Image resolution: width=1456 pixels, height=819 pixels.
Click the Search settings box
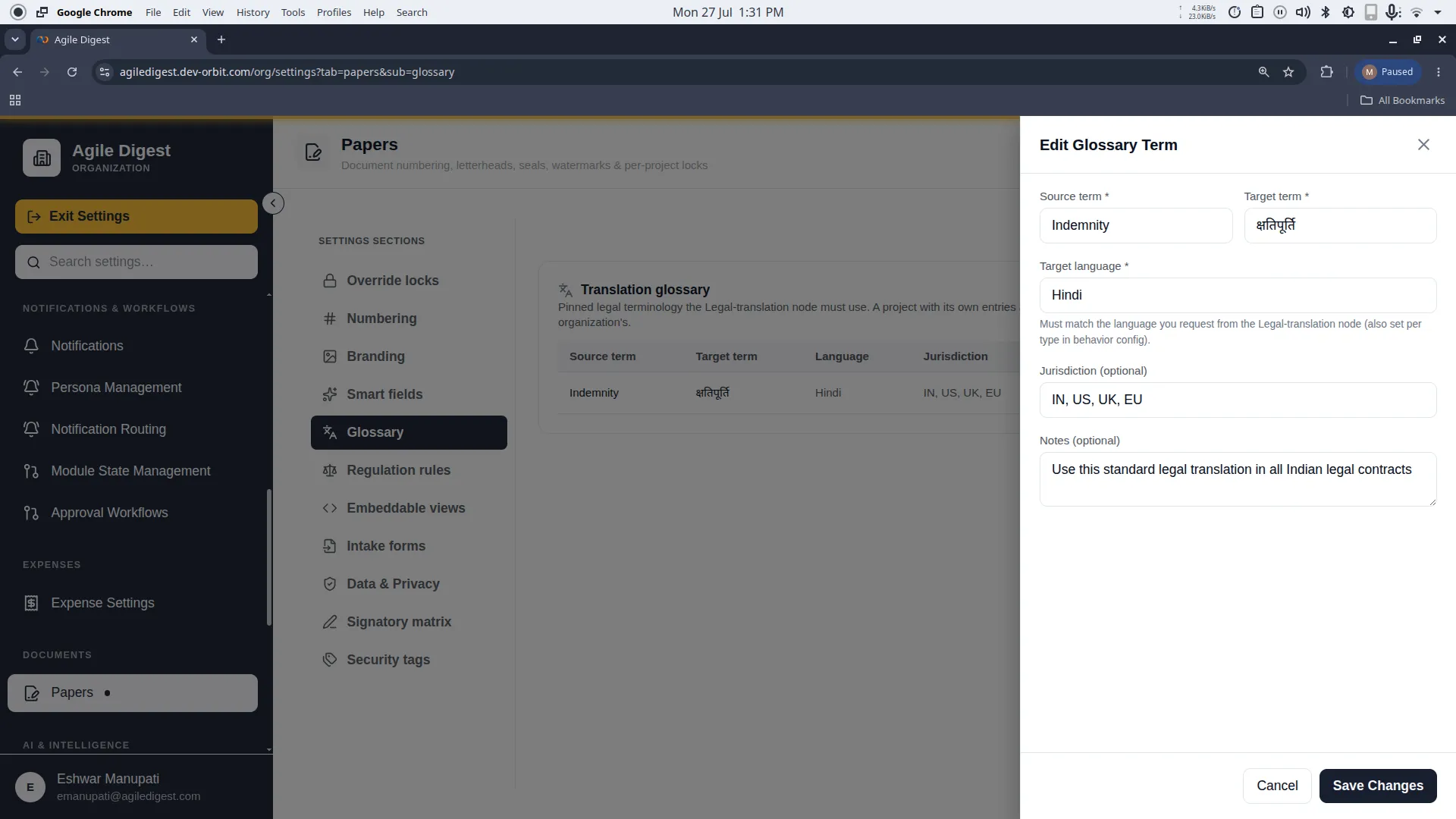(x=136, y=262)
